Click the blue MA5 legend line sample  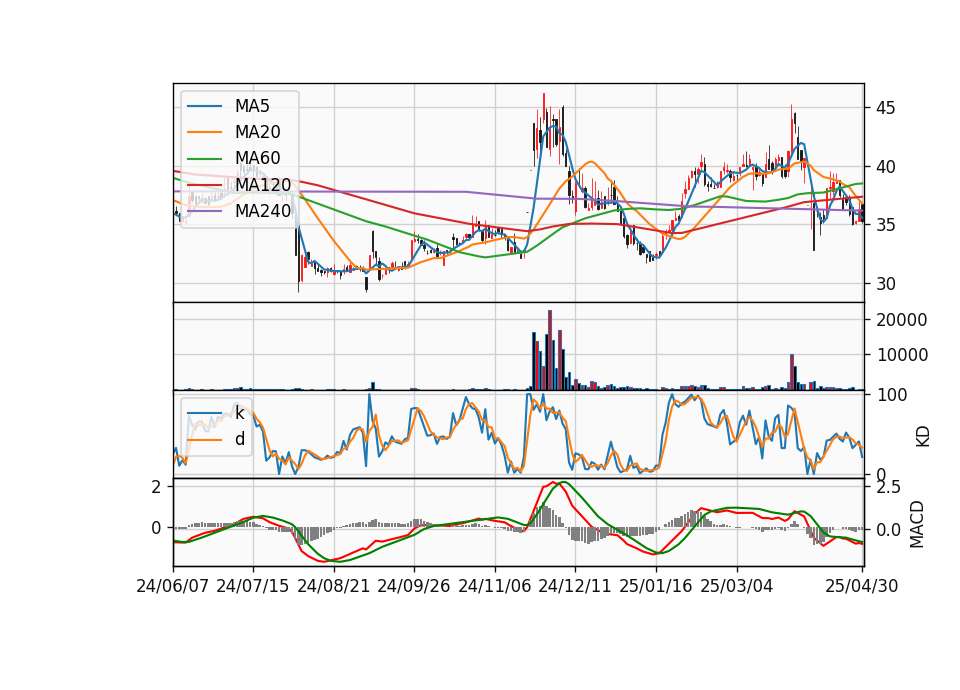(204, 107)
